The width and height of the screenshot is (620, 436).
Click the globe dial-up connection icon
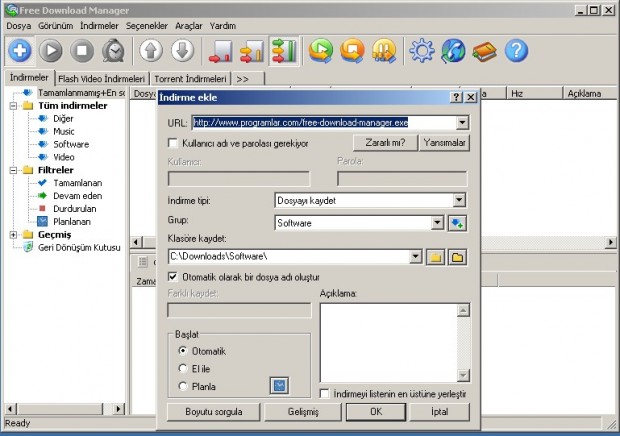point(453,51)
